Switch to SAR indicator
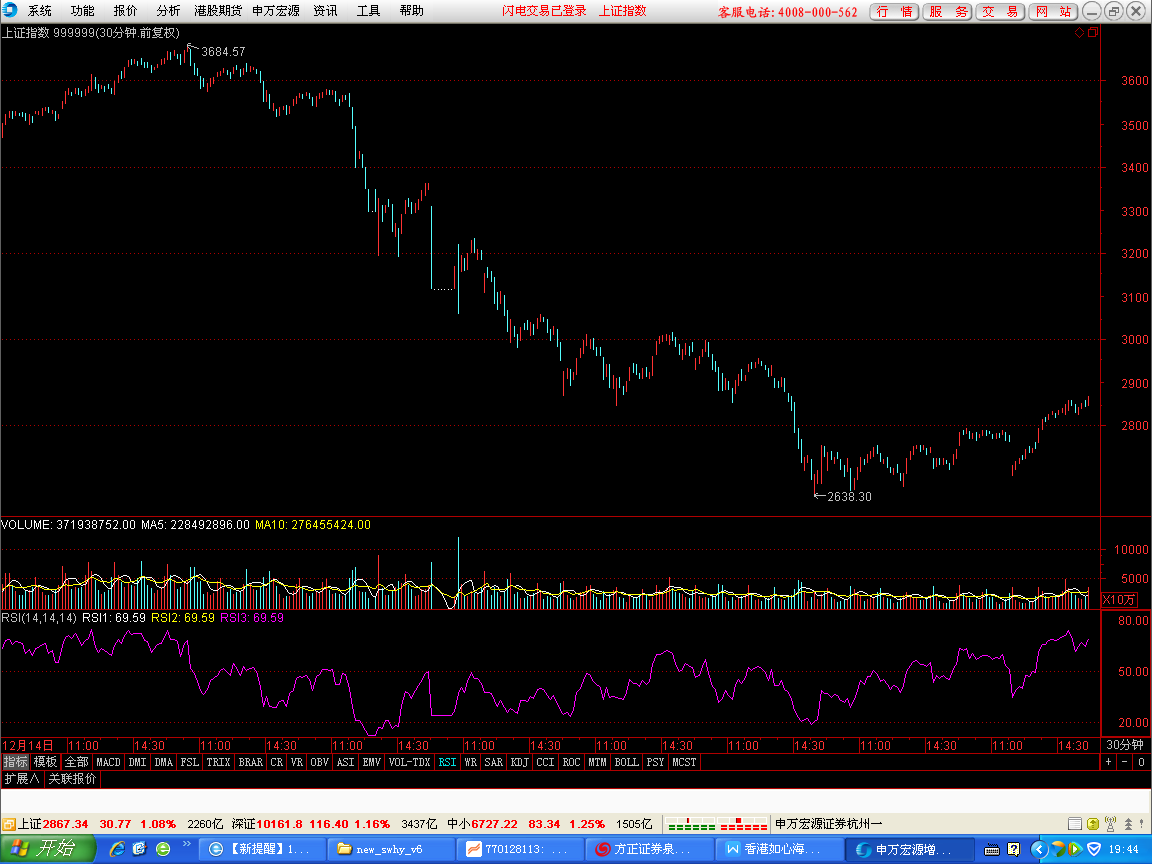Viewport: 1152px width, 864px height. (494, 762)
